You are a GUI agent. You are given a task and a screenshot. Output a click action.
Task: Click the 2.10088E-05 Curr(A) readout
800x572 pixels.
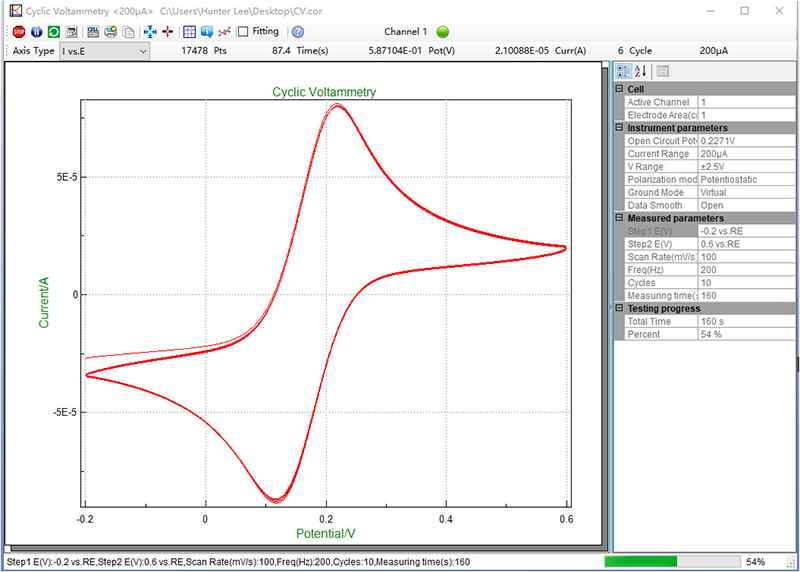[540, 51]
